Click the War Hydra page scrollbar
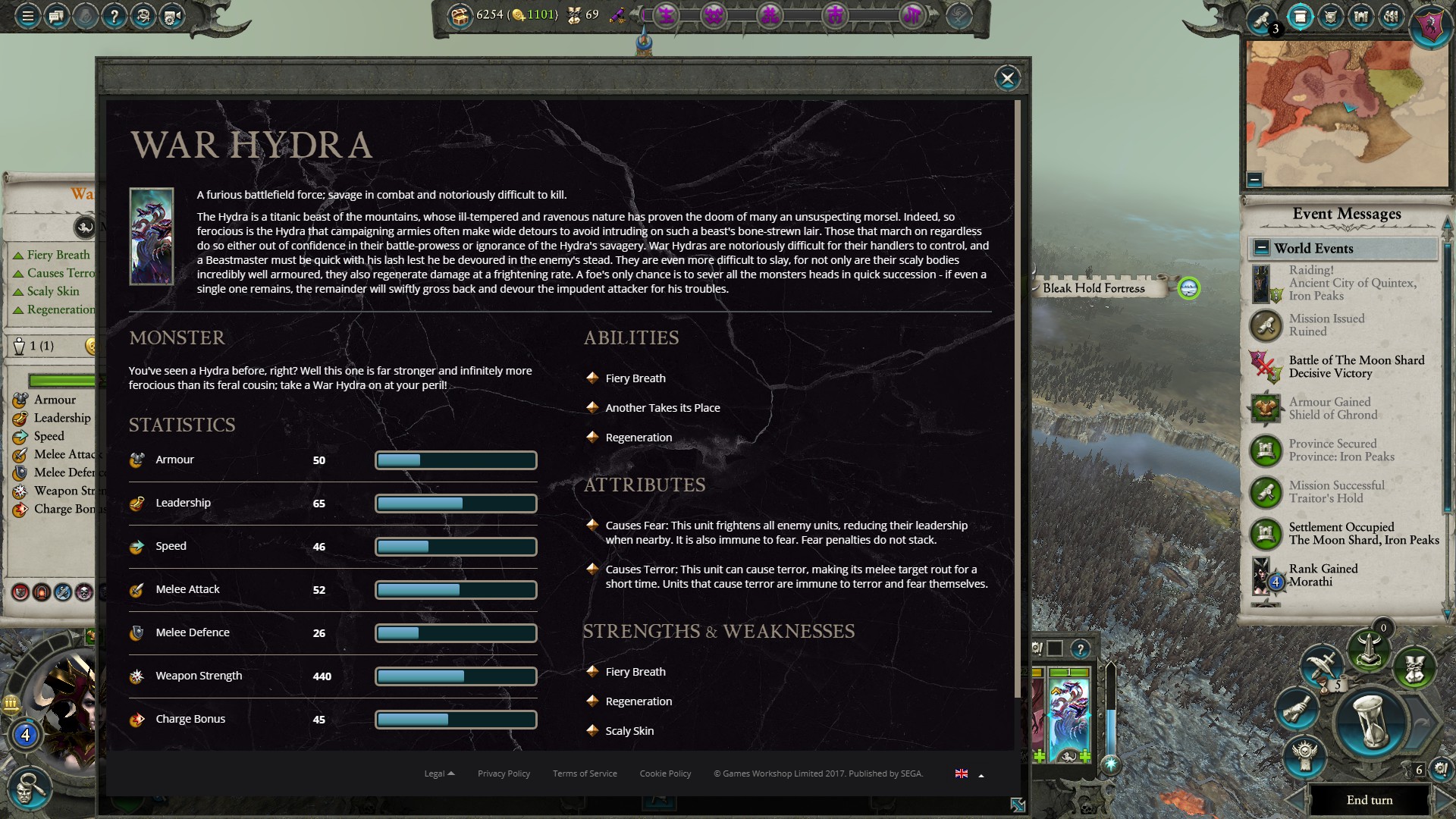Image resolution: width=1456 pixels, height=819 pixels. (x=1017, y=398)
